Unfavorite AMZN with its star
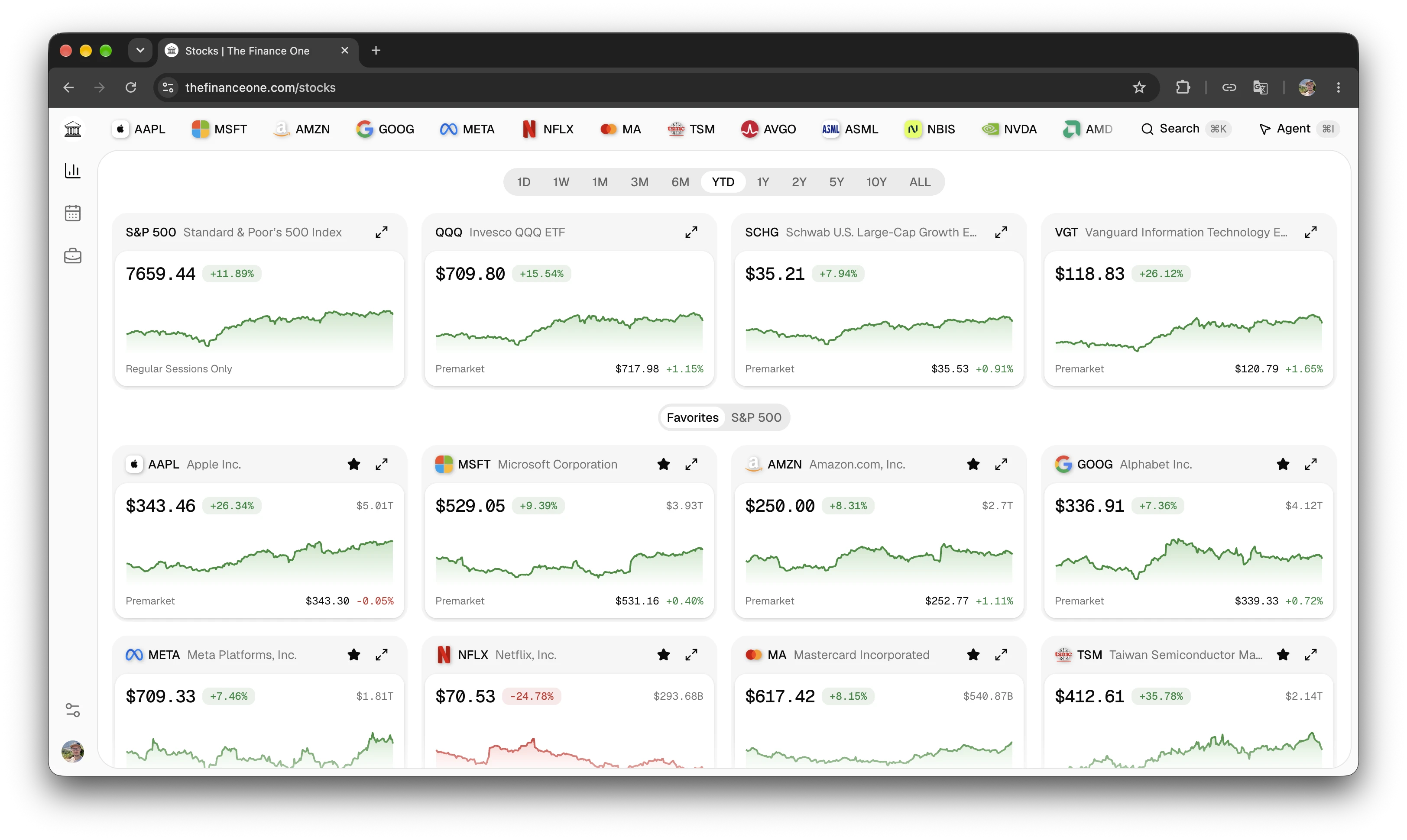This screenshot has width=1407, height=840. (x=973, y=464)
